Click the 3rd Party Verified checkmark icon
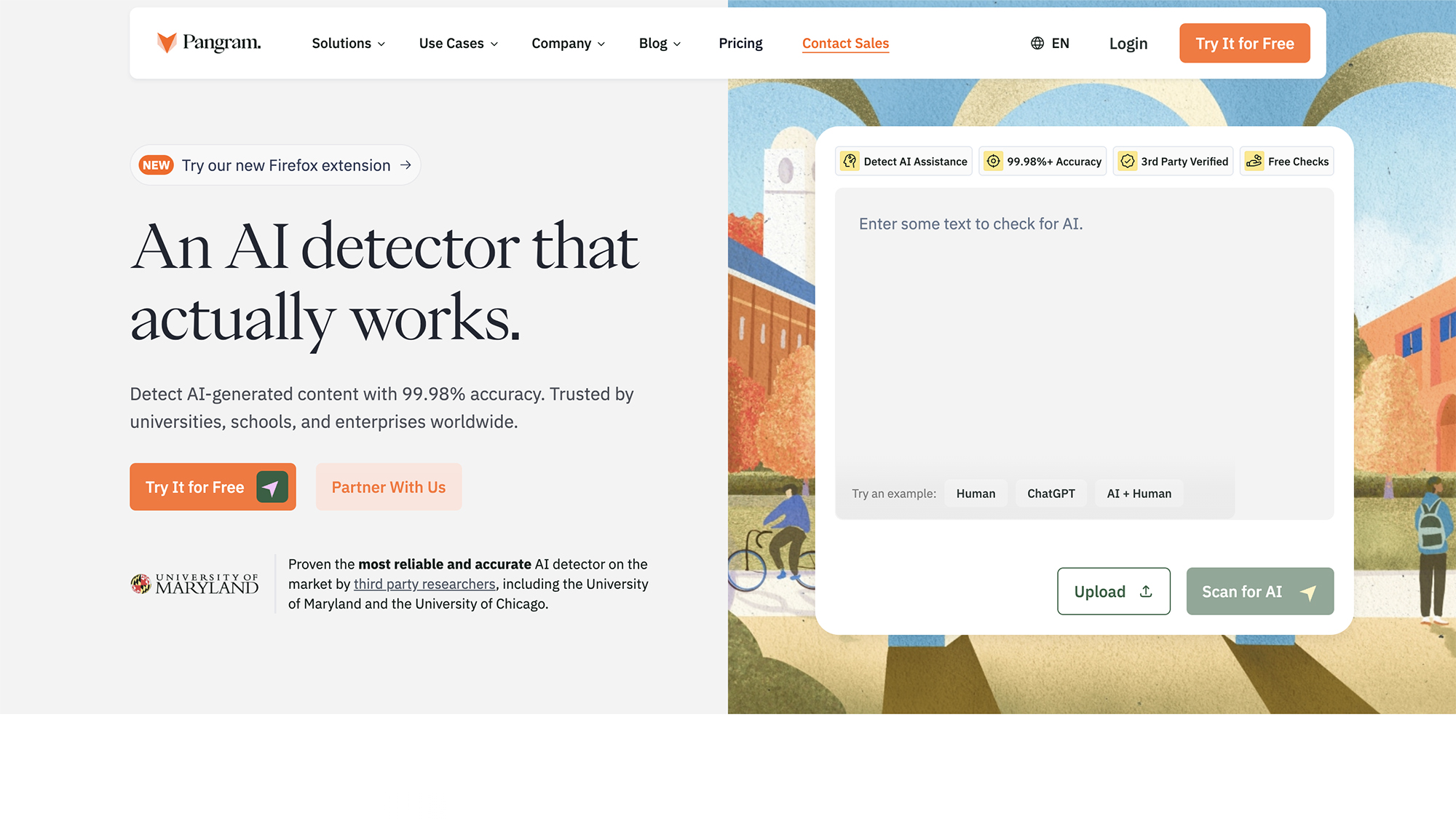Viewport: 1456px width, 819px height. pos(1127,161)
